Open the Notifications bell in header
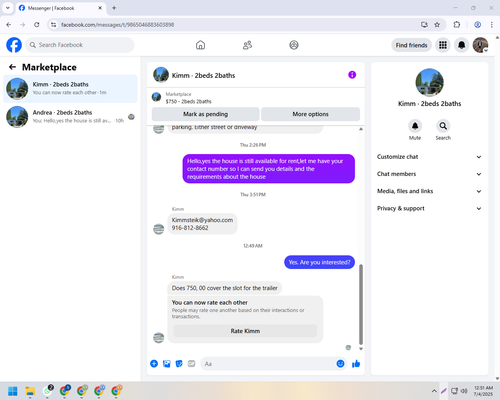The width and height of the screenshot is (500, 400). [x=462, y=45]
